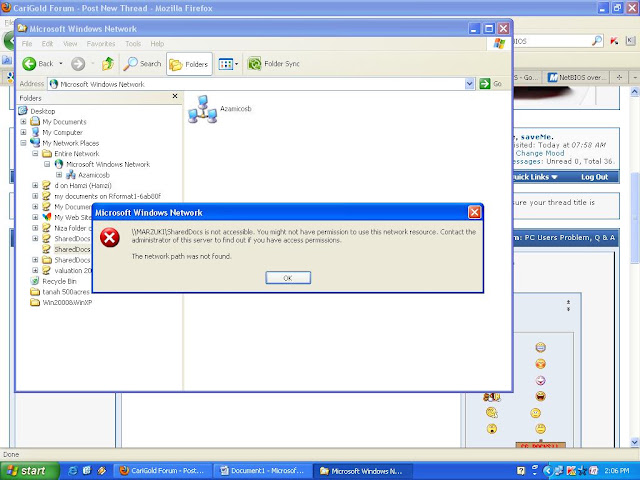Viewport: 640px width, 480px height.
Task: Open the File menu in Explorer
Action: [x=27, y=44]
